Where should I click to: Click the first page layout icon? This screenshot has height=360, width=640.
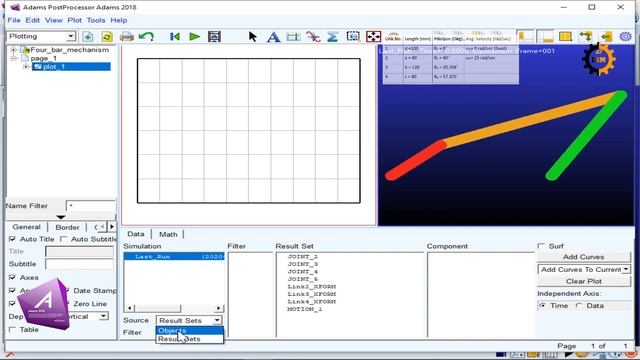click(x=525, y=37)
